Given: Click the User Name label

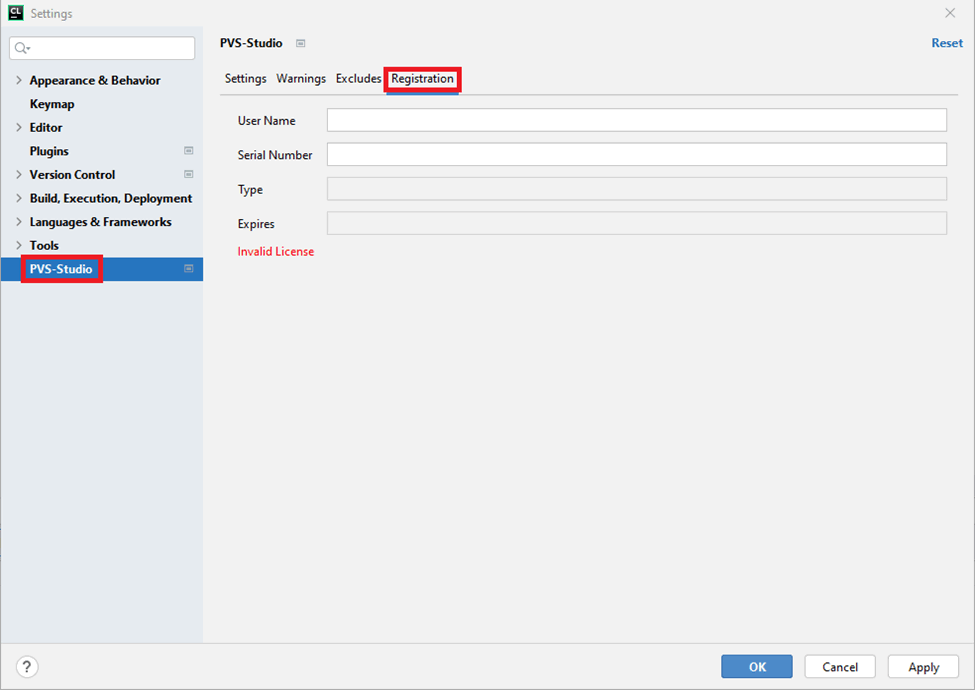Looking at the screenshot, I should coord(266,121).
